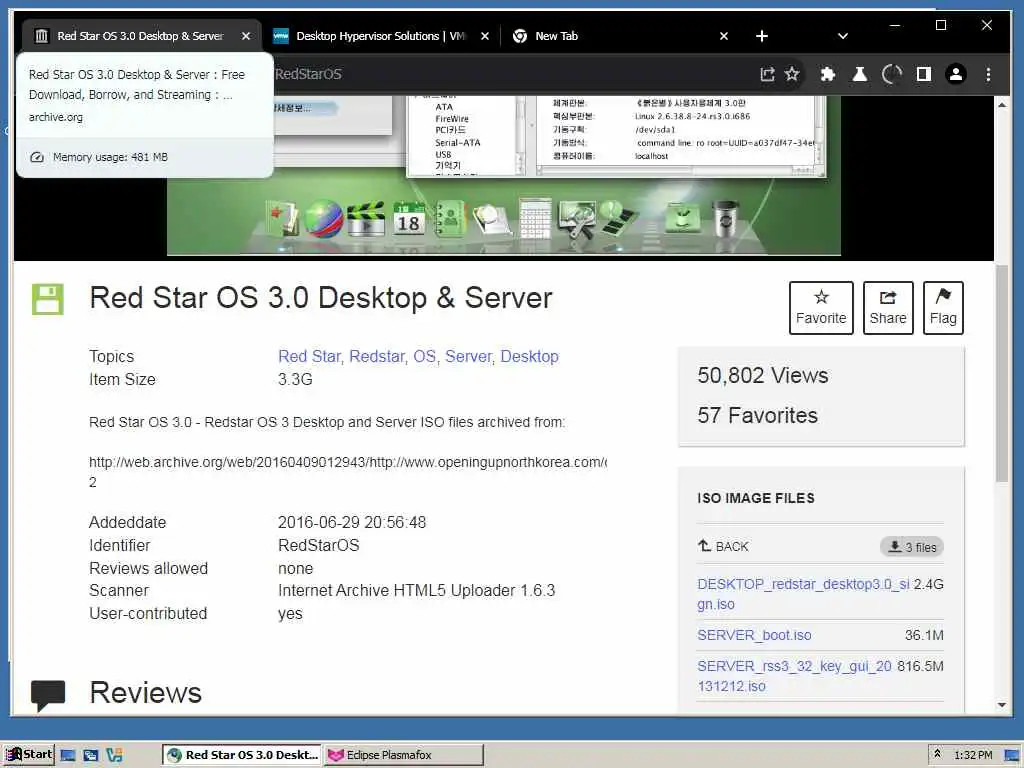
Task: Click the 50,802 Views text
Action: pos(763,376)
